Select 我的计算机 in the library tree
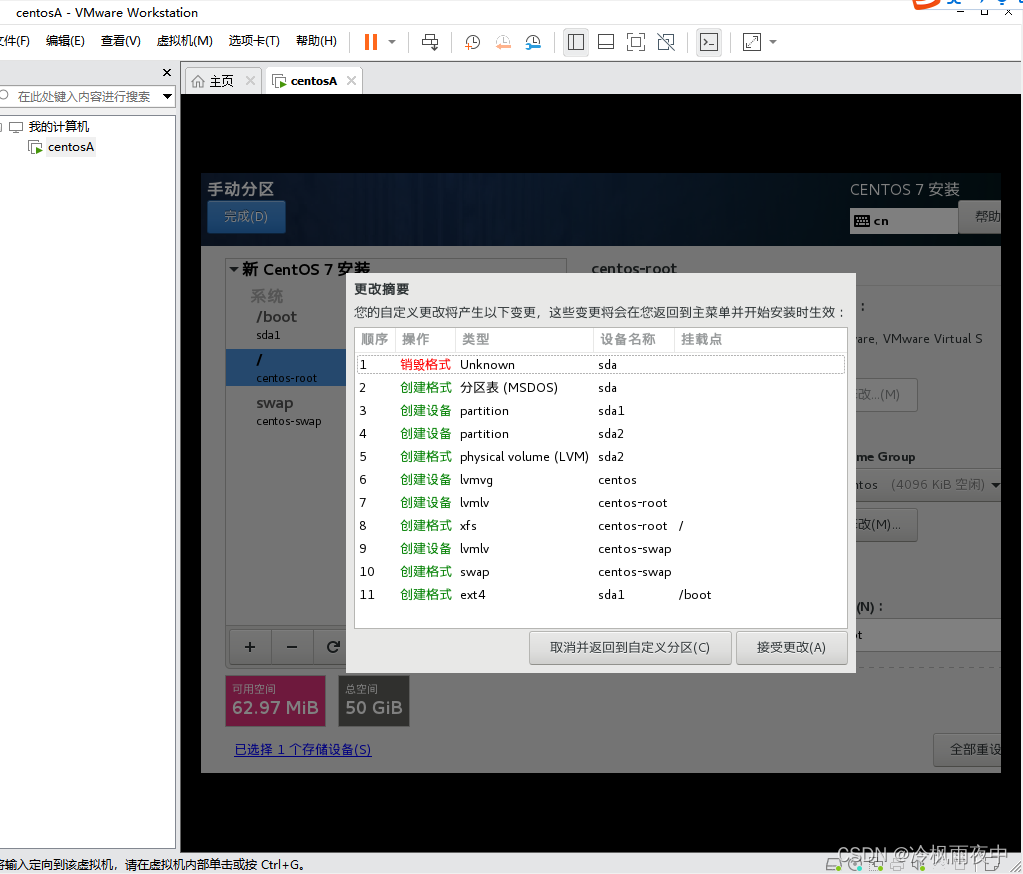This screenshot has width=1023, height=874. (x=59, y=127)
